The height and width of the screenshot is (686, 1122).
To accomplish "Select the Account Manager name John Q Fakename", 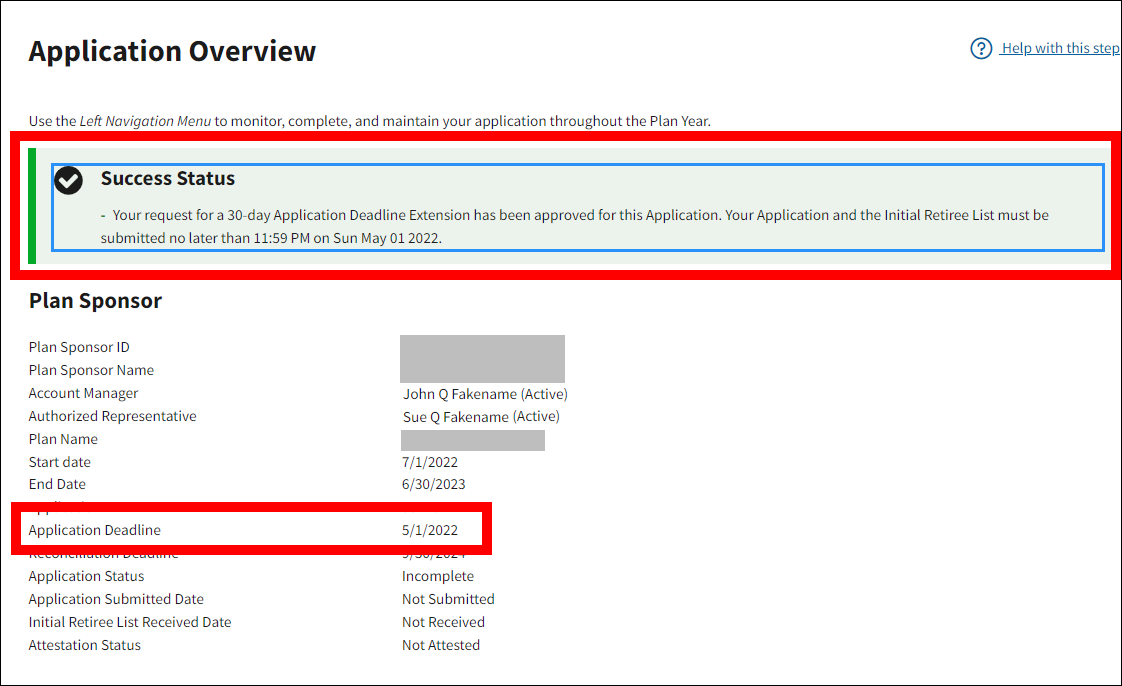I will (x=485, y=394).
